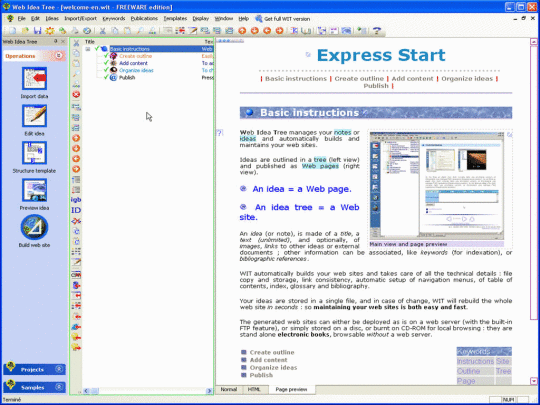The image size is (540, 405).
Task: Toggle green checkmark of Publish idea
Action: tap(106, 77)
